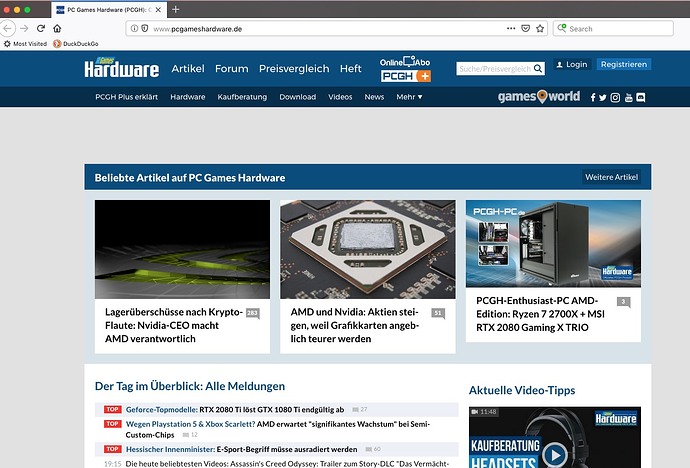Click Beliebte Artikel auf PC Games Hardware heading
690x468 pixels.
(190, 178)
